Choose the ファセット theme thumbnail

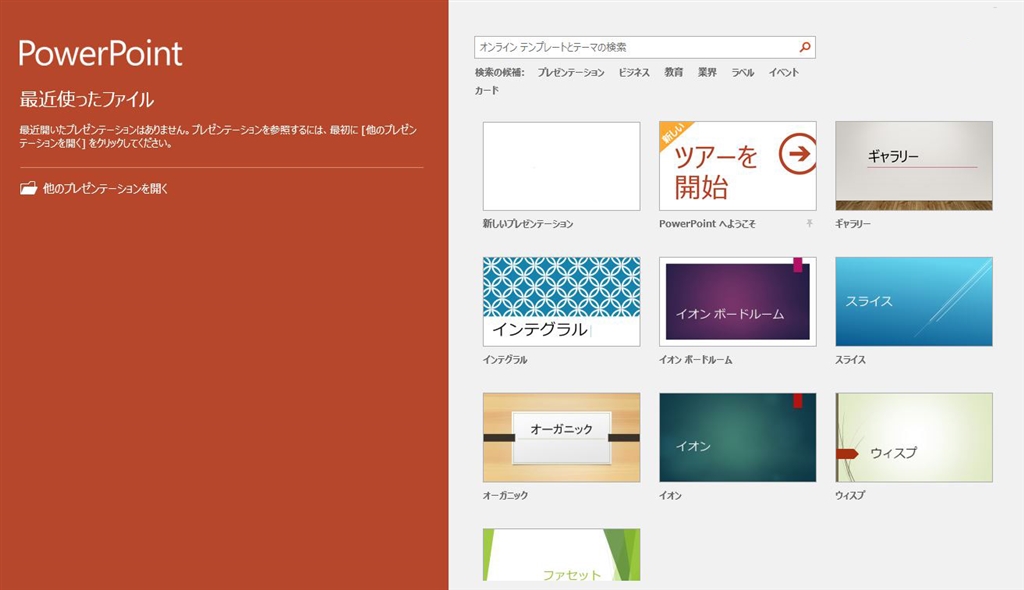pyautogui.click(x=562, y=555)
